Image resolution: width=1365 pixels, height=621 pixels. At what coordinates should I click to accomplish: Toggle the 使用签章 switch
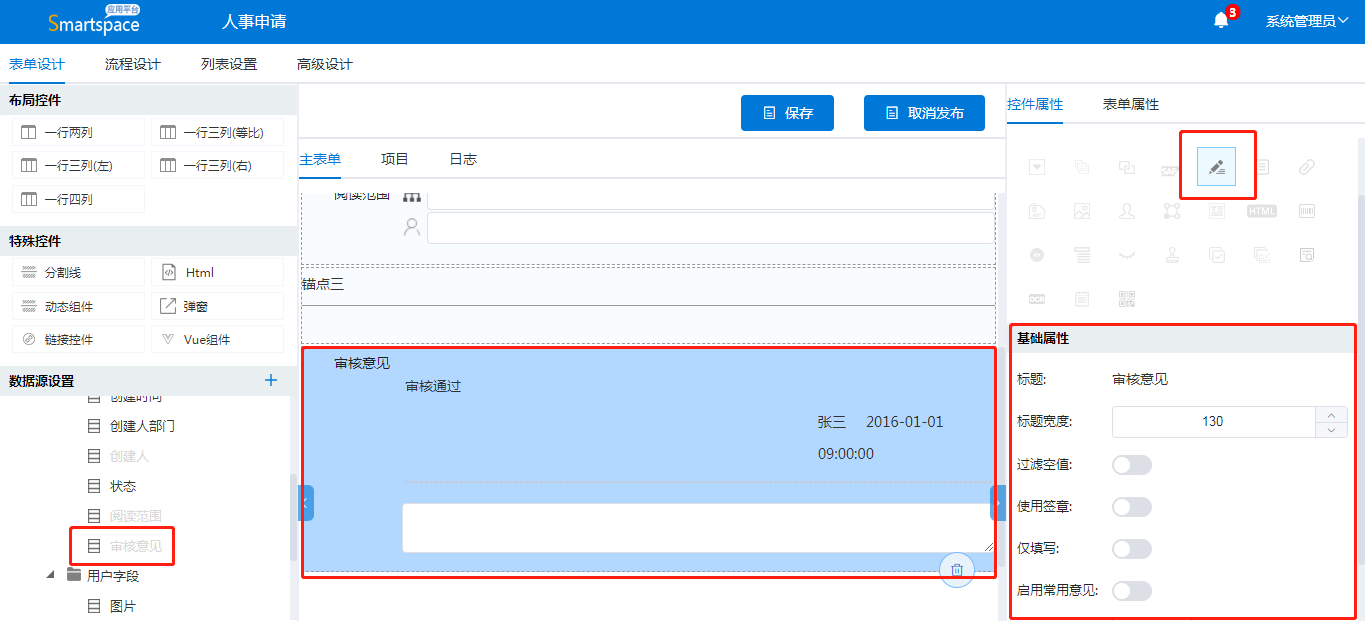point(1132,507)
